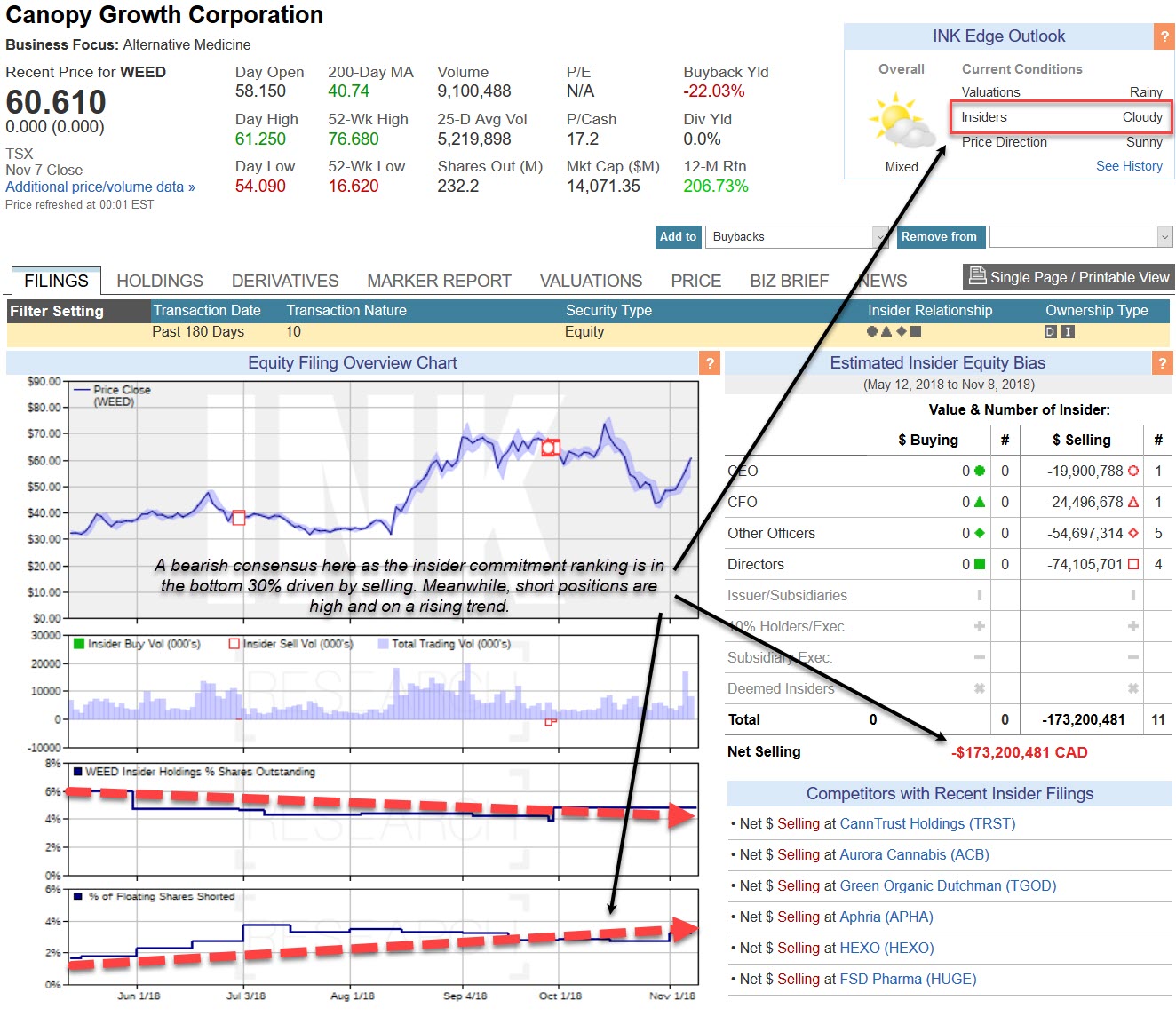1176x1032 pixels.
Task: Click the red circle CEO selling marker
Action: (1133, 471)
